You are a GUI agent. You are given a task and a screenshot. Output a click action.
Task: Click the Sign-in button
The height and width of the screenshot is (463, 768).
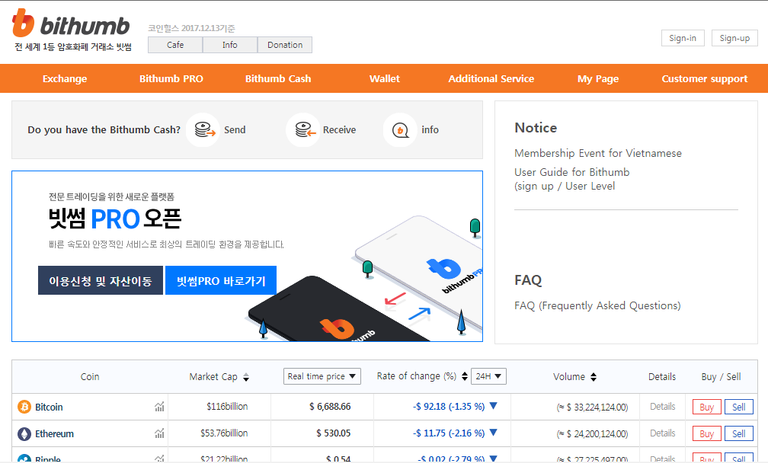point(683,38)
